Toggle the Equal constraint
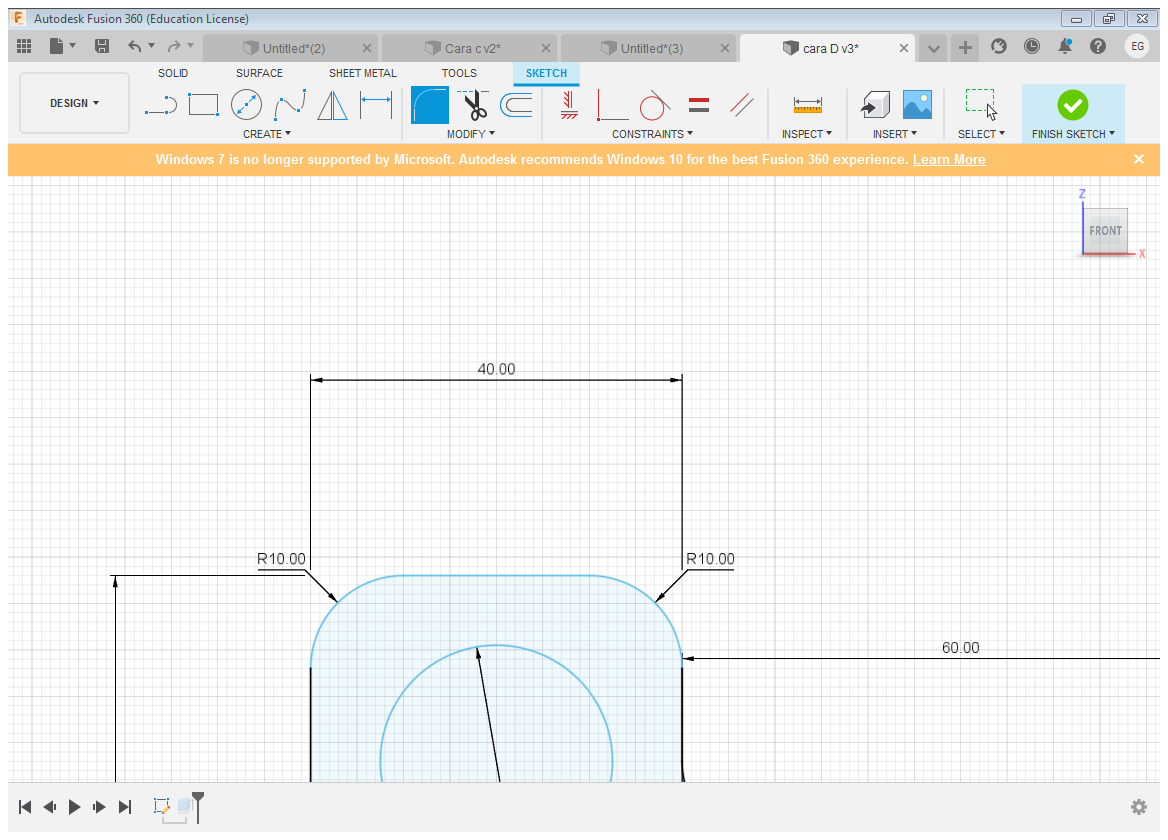1168x840 pixels. pos(699,104)
